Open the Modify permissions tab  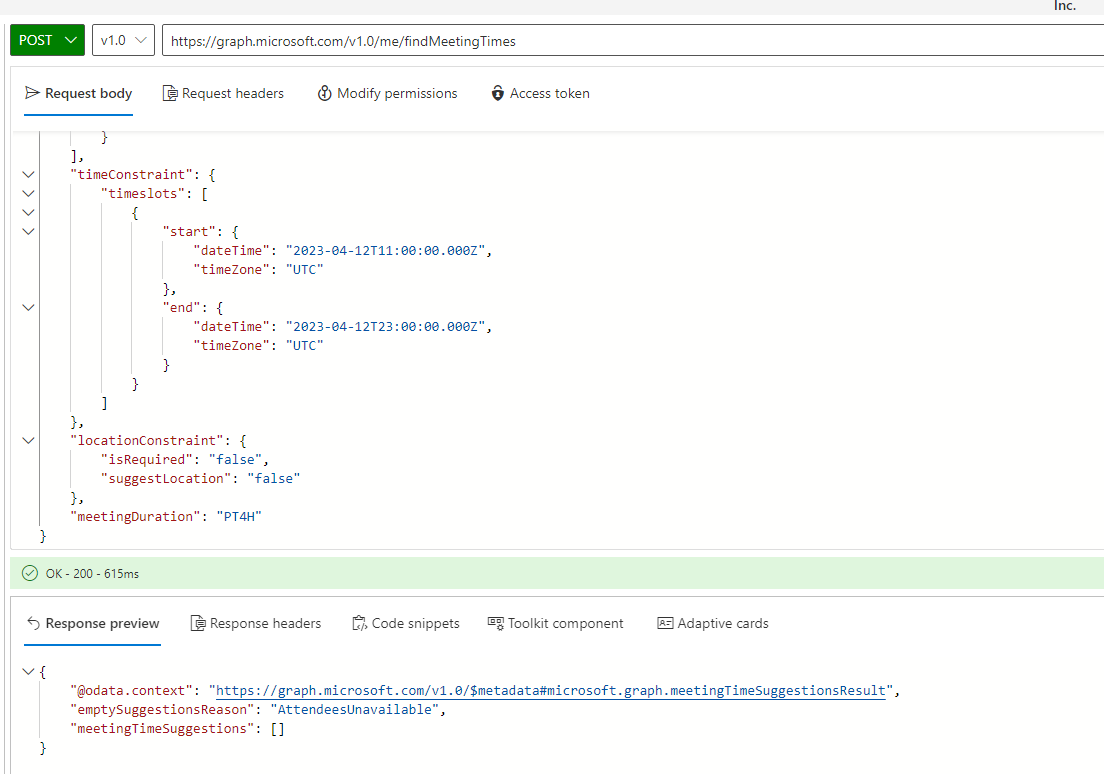tap(387, 93)
